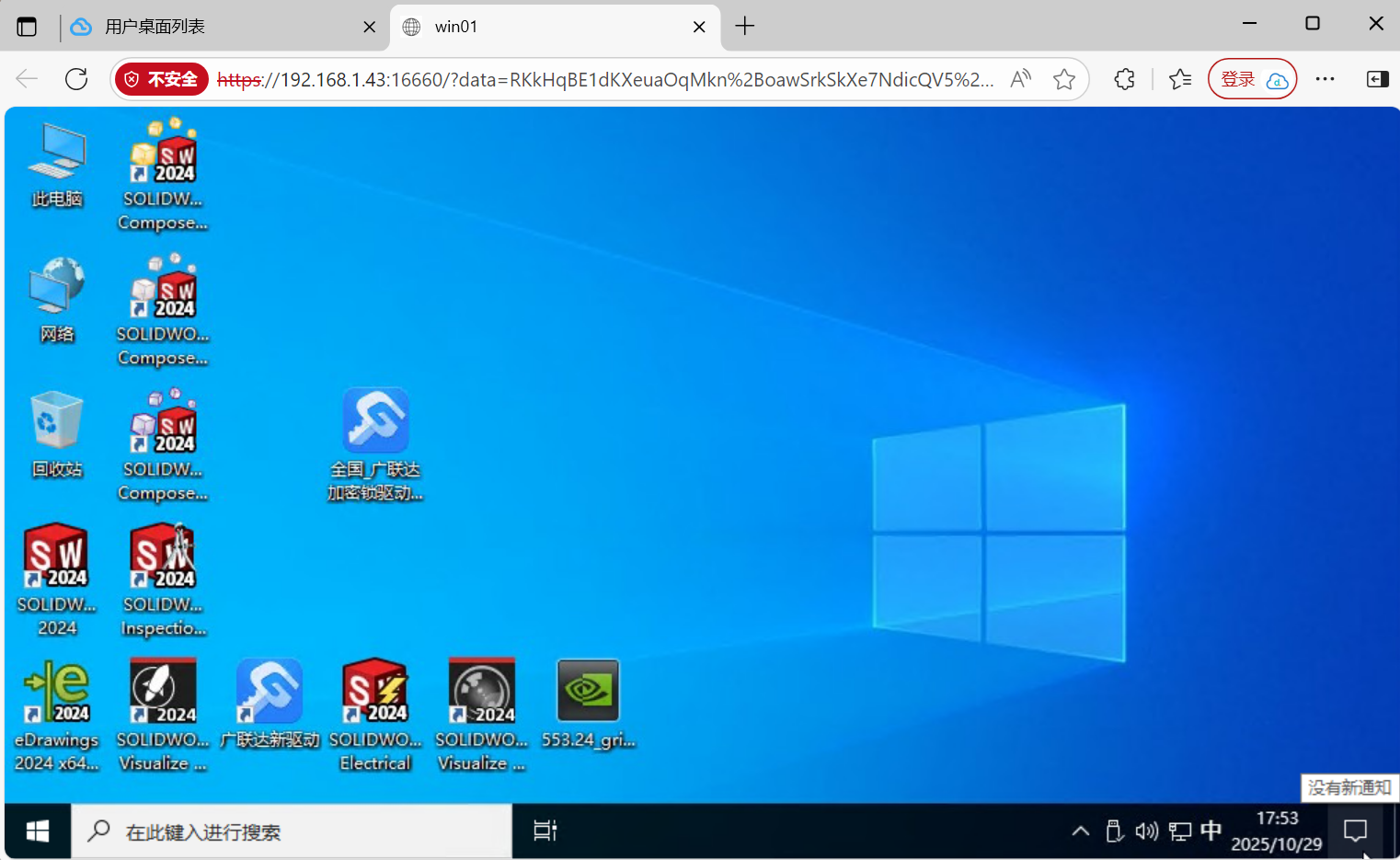Select the SOLIDWORKS Electrical shortcut icon

(374, 692)
